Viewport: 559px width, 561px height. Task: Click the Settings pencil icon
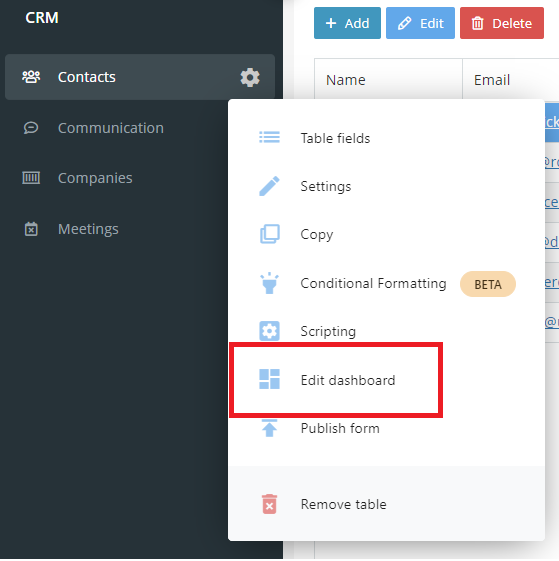[x=269, y=186]
